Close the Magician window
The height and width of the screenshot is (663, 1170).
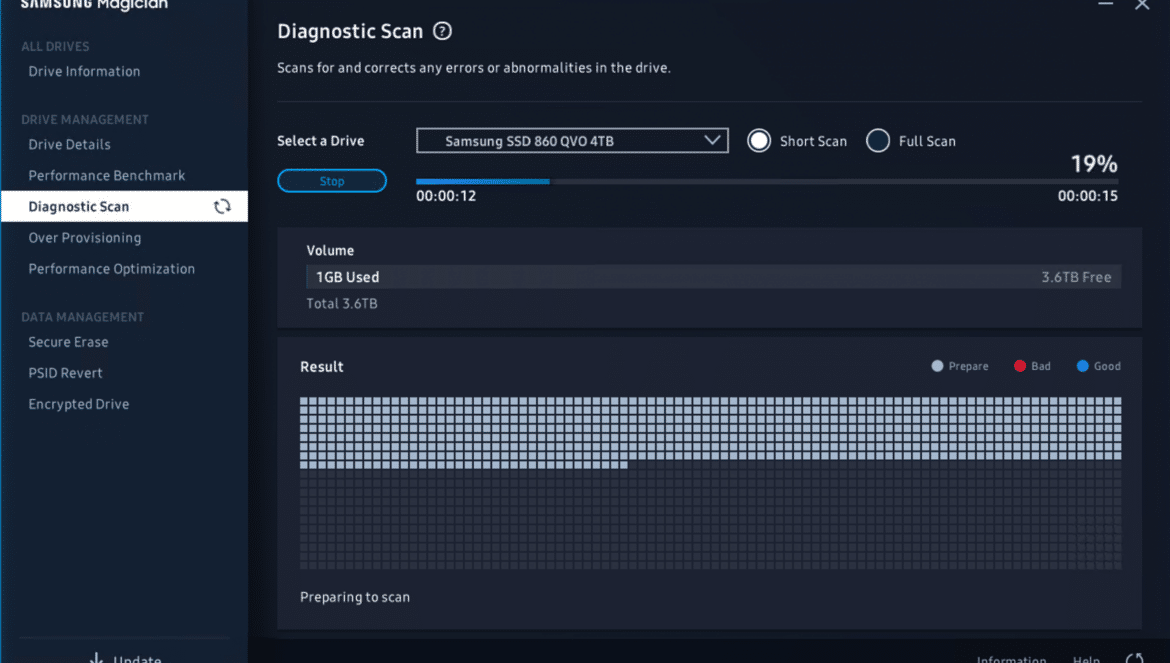(x=1142, y=4)
